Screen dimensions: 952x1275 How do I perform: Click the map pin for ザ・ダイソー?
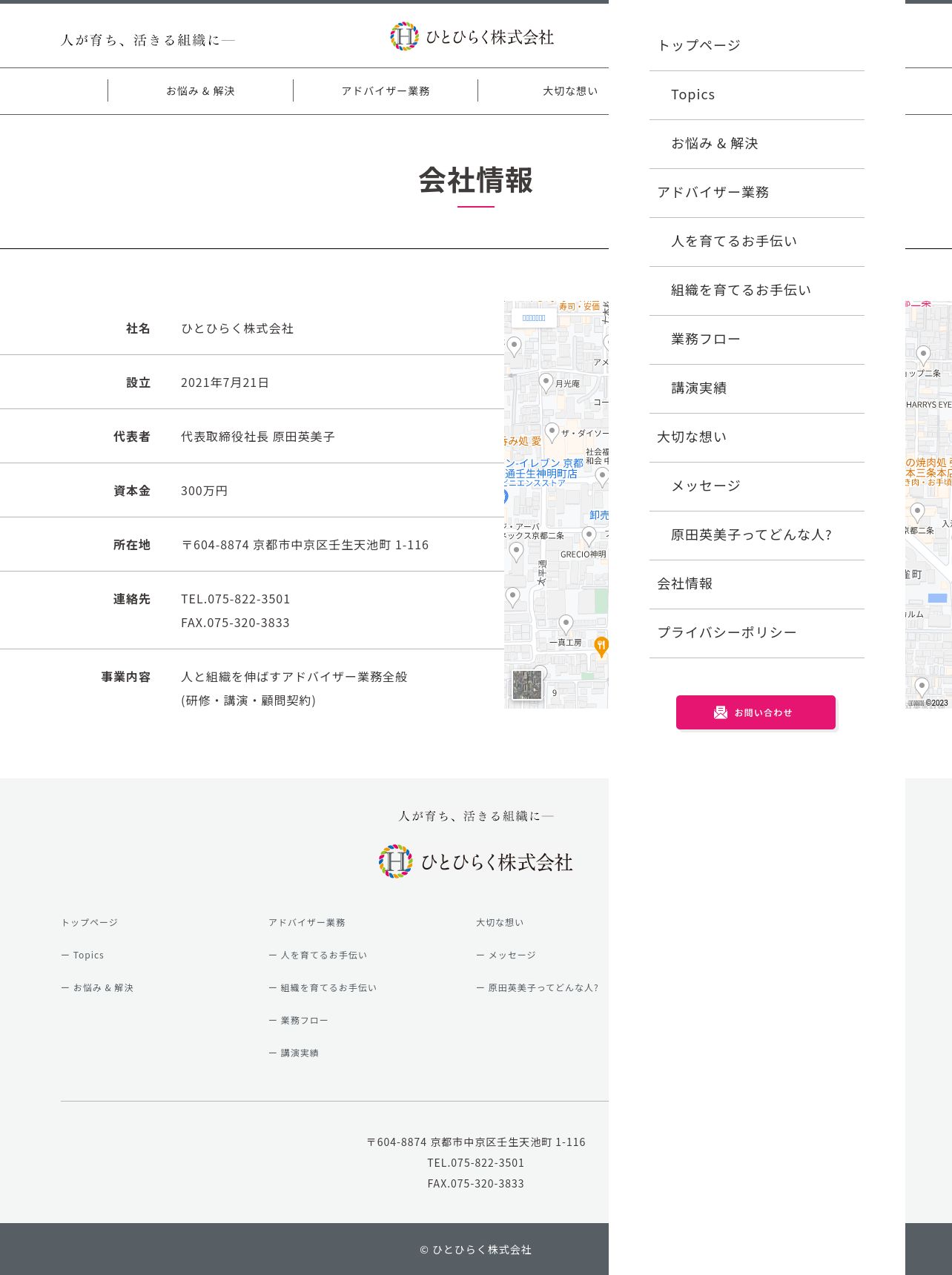point(552,432)
